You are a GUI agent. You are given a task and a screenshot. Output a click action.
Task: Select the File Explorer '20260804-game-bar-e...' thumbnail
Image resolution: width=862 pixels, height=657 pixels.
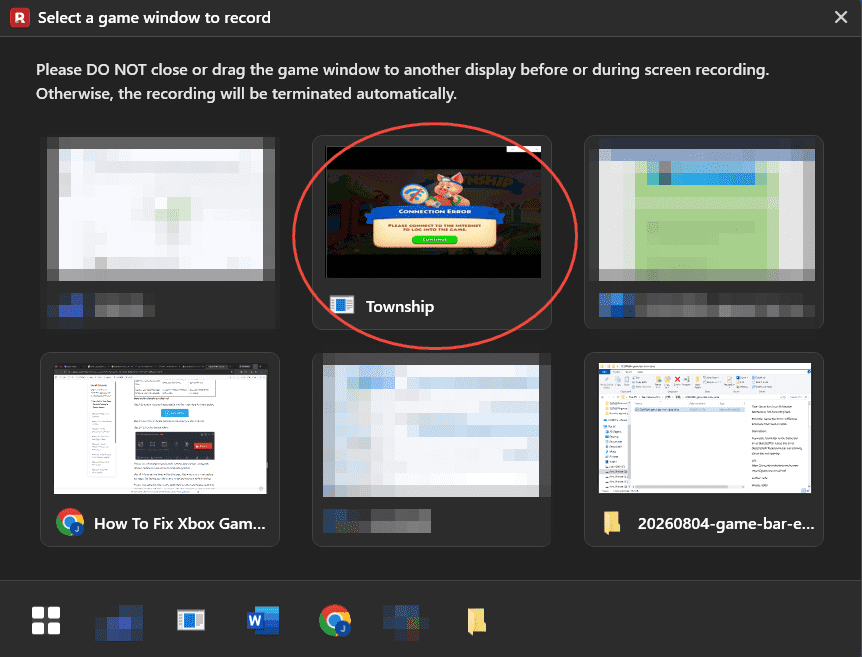(705, 428)
